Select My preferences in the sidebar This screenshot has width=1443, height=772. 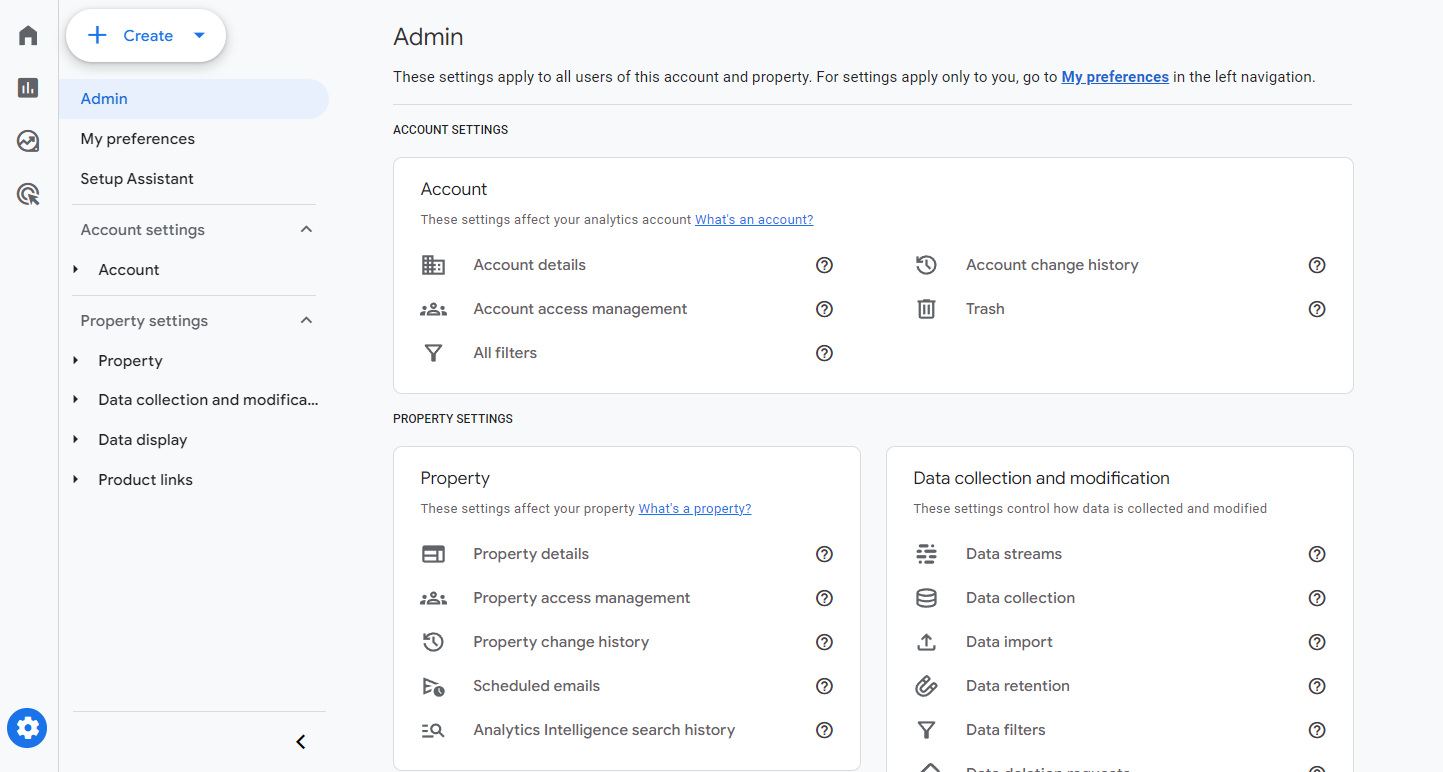[137, 139]
